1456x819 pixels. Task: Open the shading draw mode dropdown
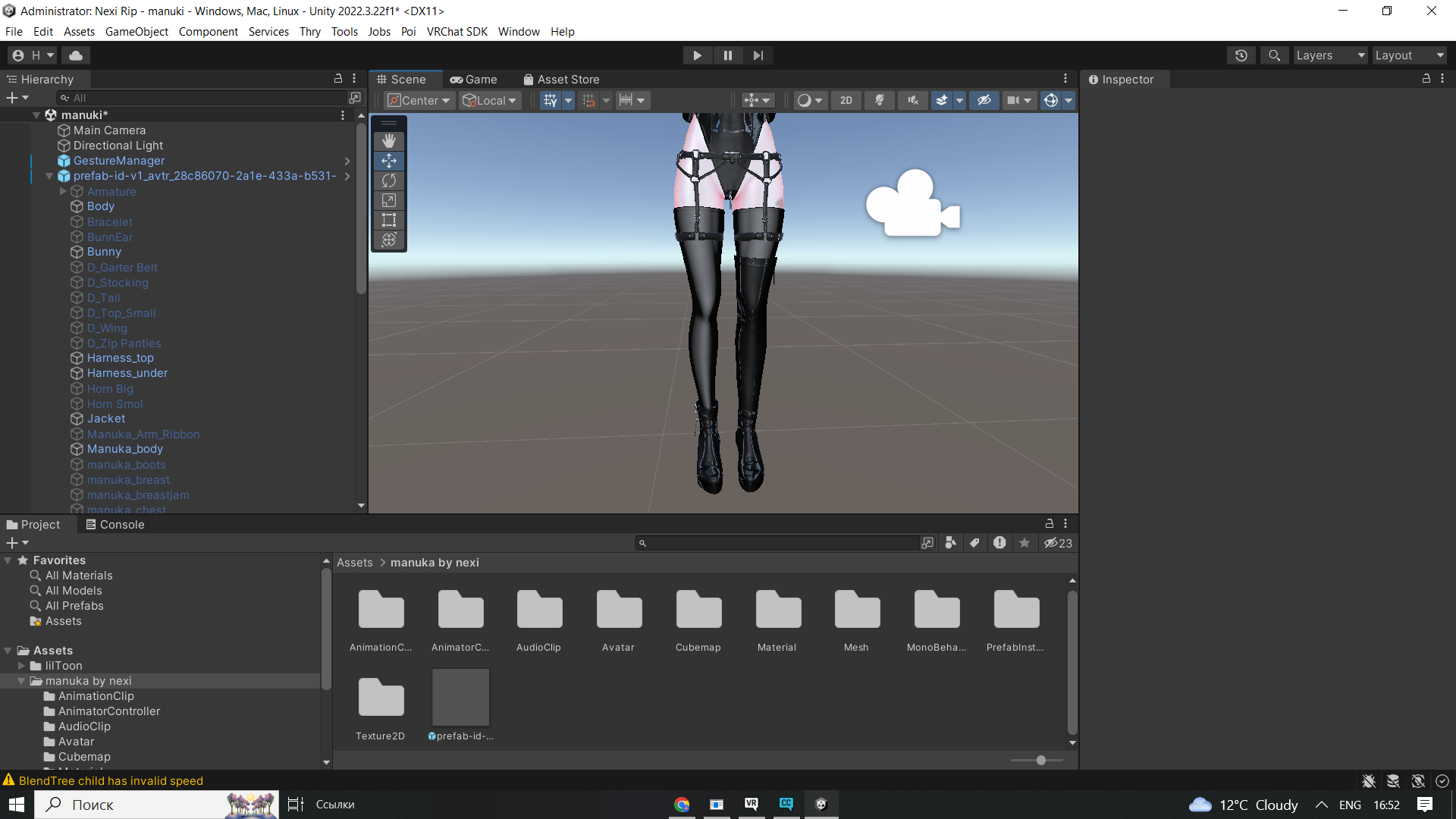coord(810,100)
